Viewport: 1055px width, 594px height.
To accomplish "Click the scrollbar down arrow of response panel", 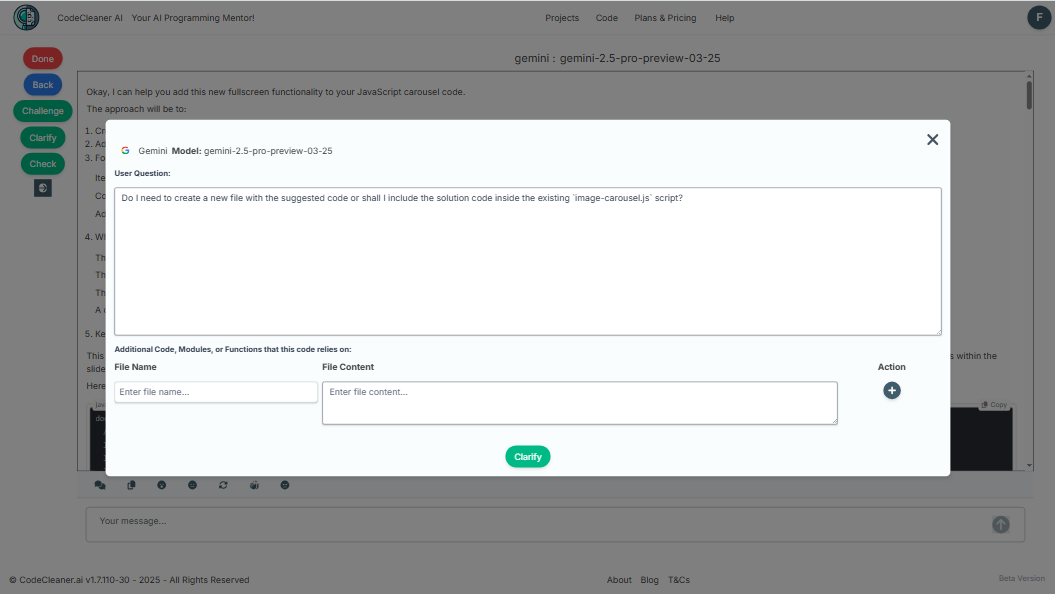I will pos(1029,466).
